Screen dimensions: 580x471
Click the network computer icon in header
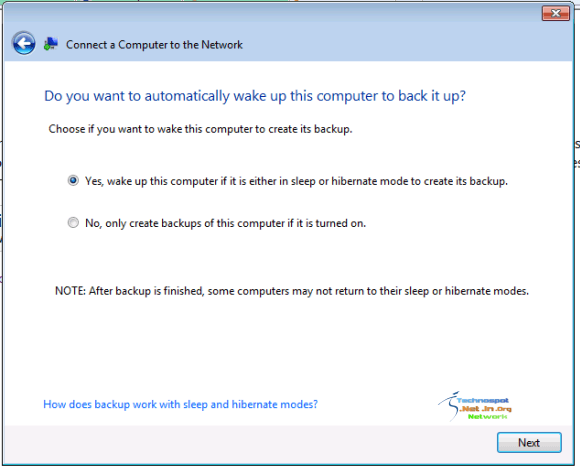point(51,44)
